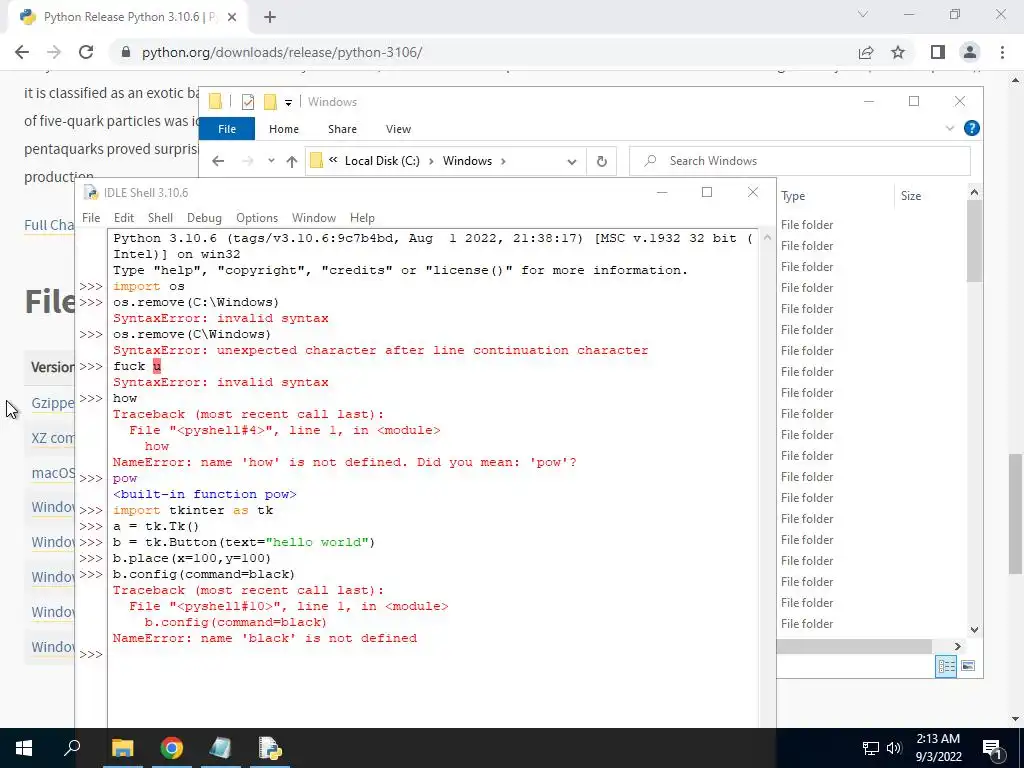1024x768 pixels.
Task: Open the Options menu in IDLE Shell
Action: click(257, 217)
